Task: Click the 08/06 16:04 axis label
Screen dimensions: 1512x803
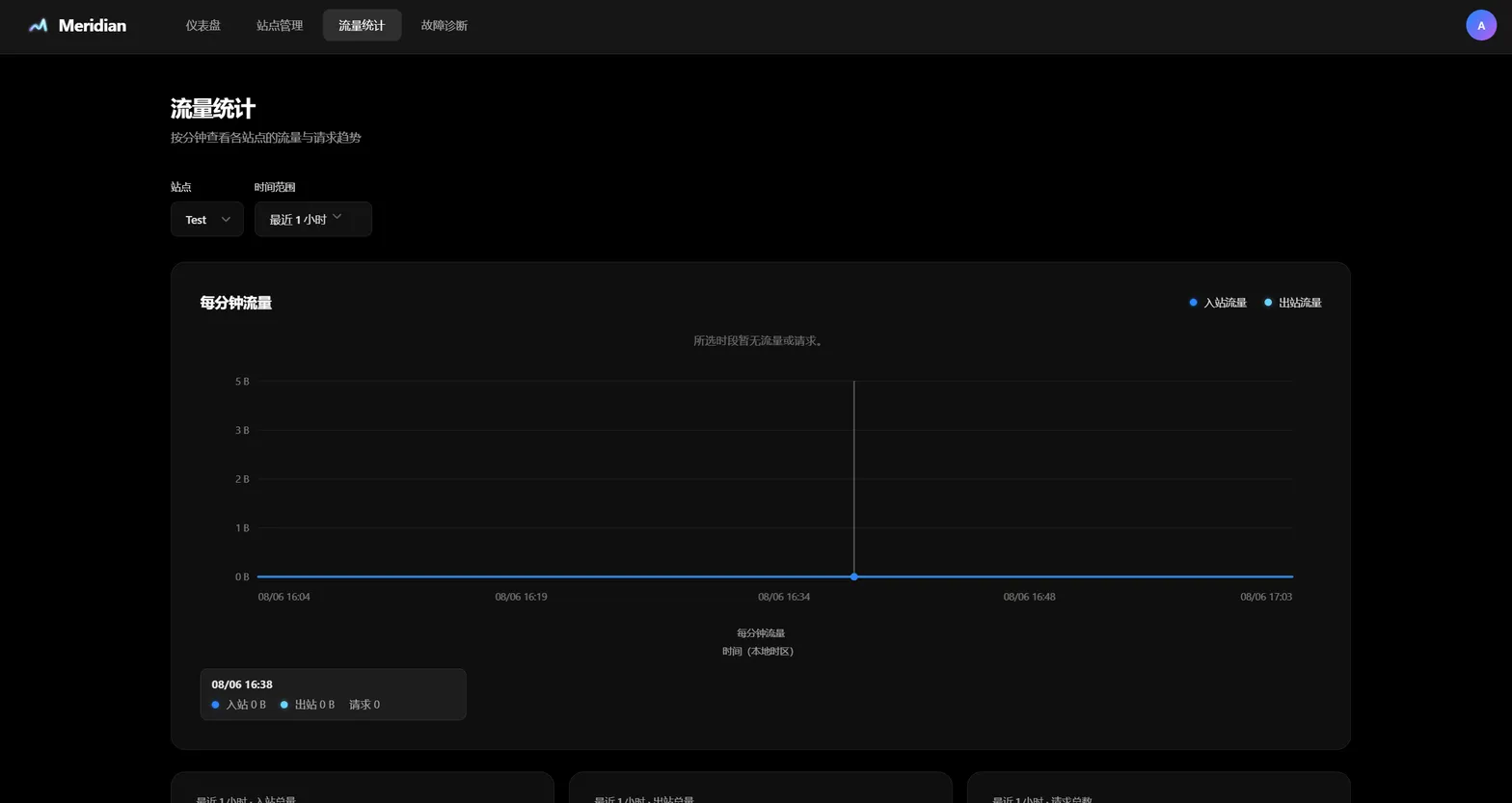Action: [284, 597]
